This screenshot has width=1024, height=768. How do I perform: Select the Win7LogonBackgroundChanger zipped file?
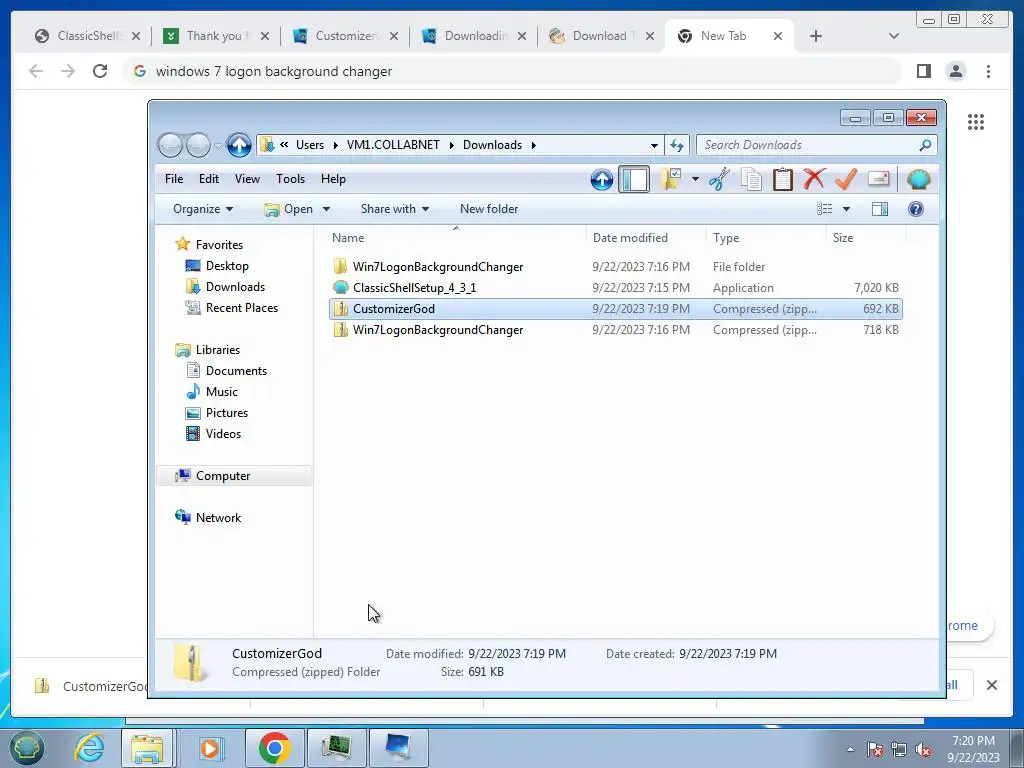click(616, 330)
